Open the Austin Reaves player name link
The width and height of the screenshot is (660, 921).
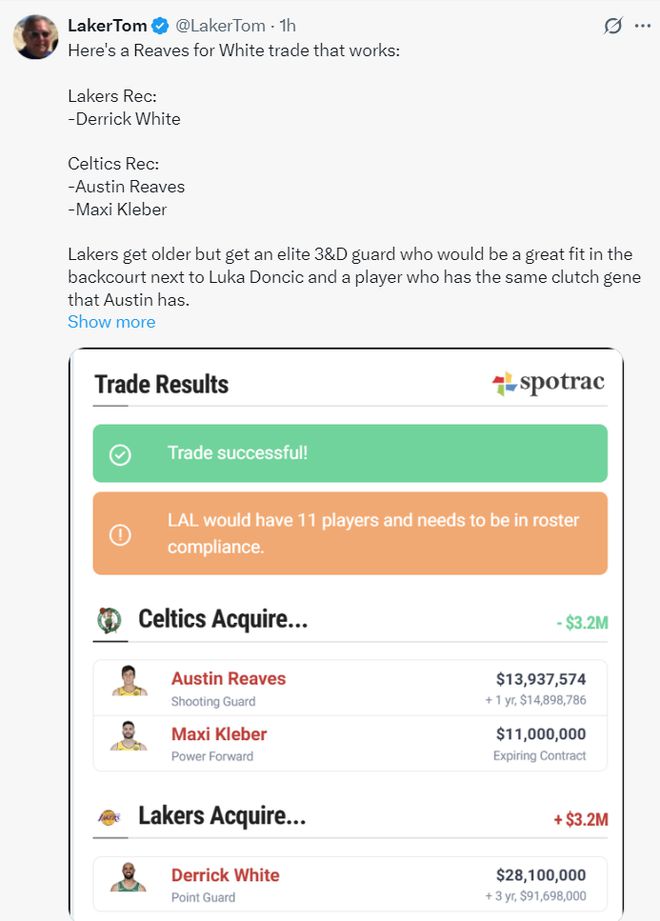[228, 679]
